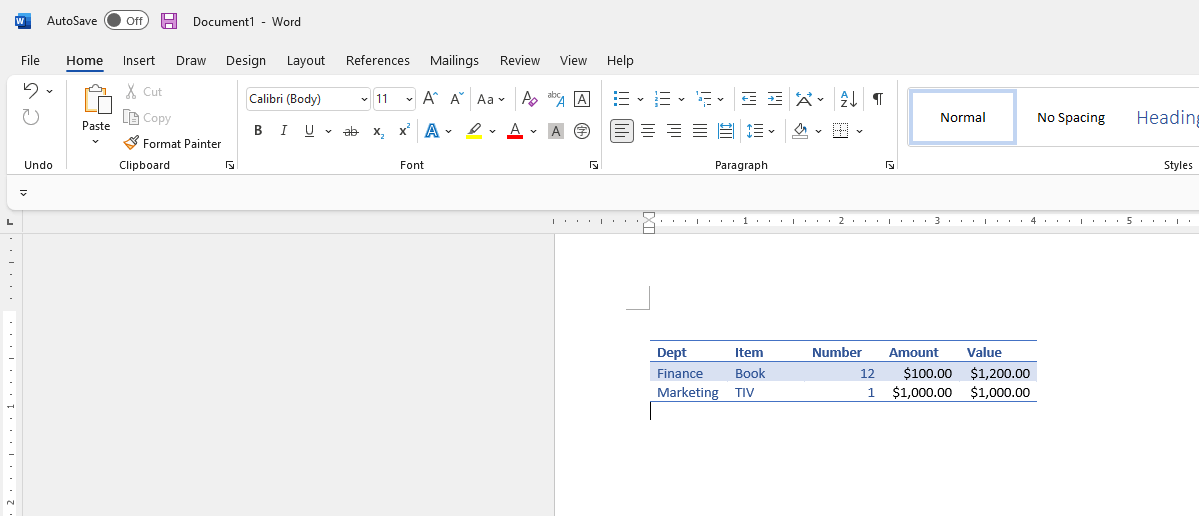Click the Finance cell in the table
1199x516 pixels.
tap(680, 373)
